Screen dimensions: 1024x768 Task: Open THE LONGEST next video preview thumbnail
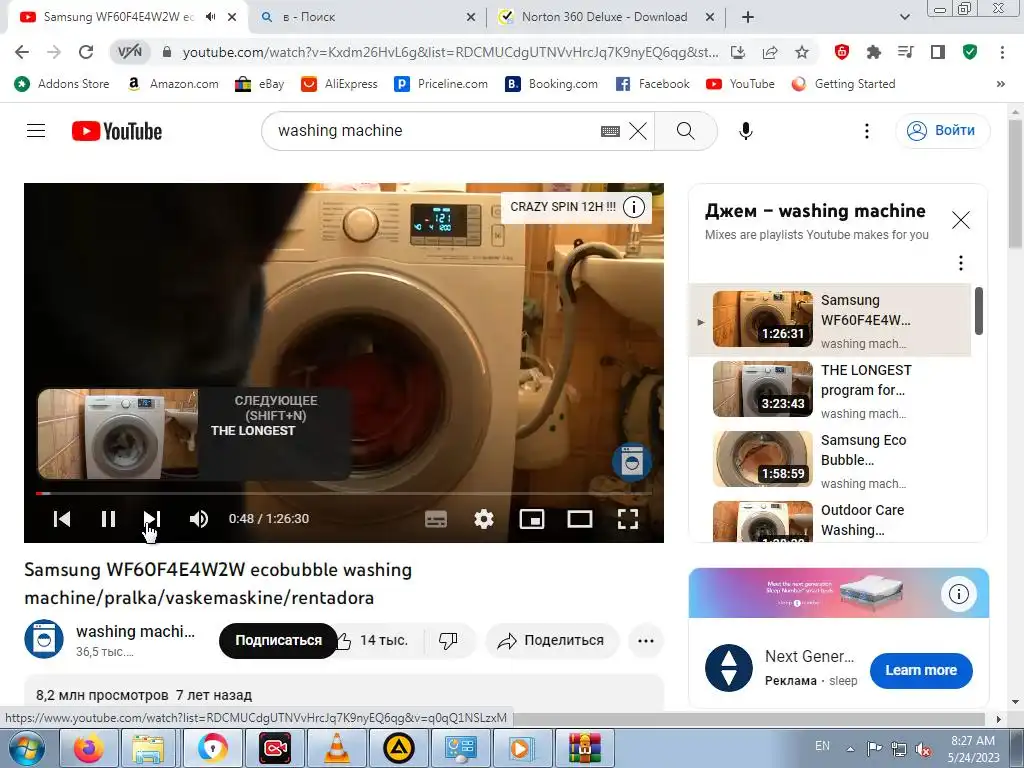[x=118, y=434]
